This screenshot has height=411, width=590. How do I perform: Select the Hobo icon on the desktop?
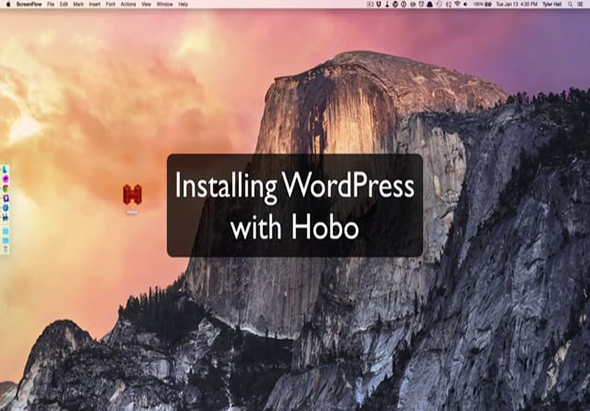coord(132,194)
